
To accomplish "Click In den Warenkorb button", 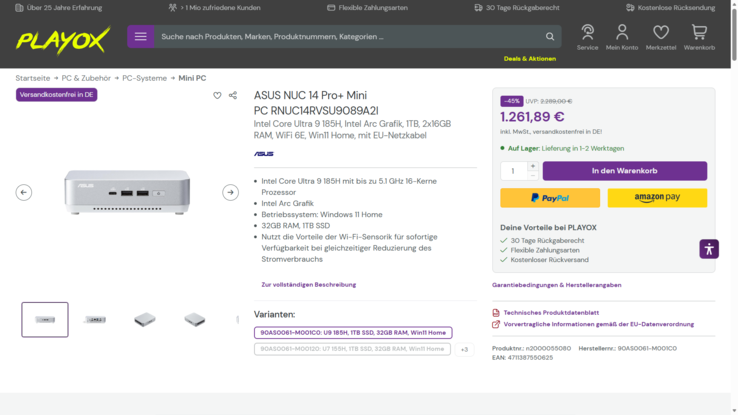I will coord(625,171).
